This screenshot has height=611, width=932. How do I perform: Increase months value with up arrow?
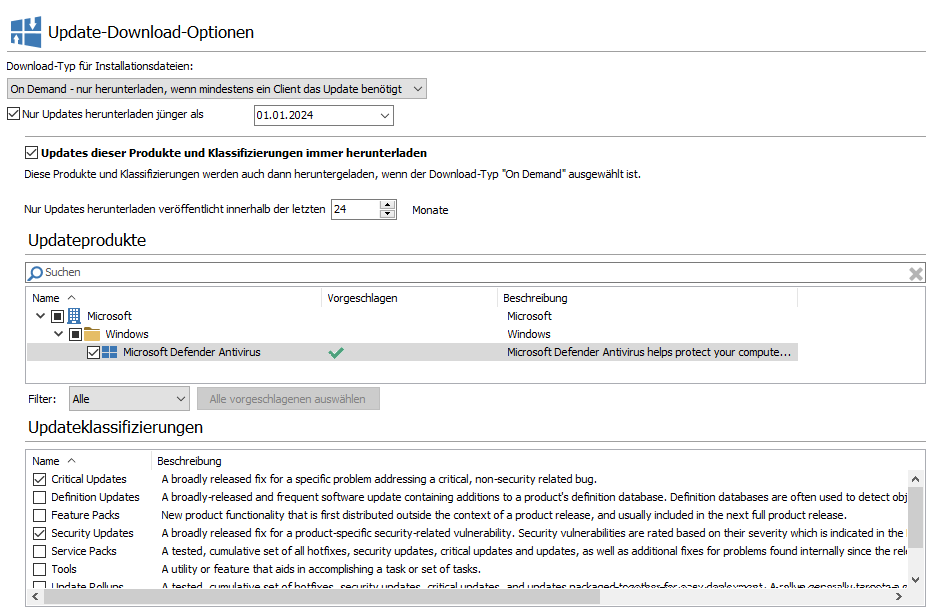pos(388,205)
